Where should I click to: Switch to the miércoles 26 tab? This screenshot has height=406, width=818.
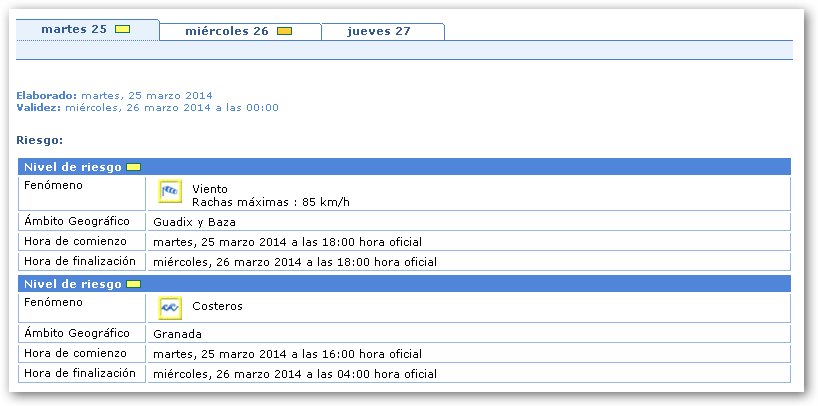click(227, 31)
